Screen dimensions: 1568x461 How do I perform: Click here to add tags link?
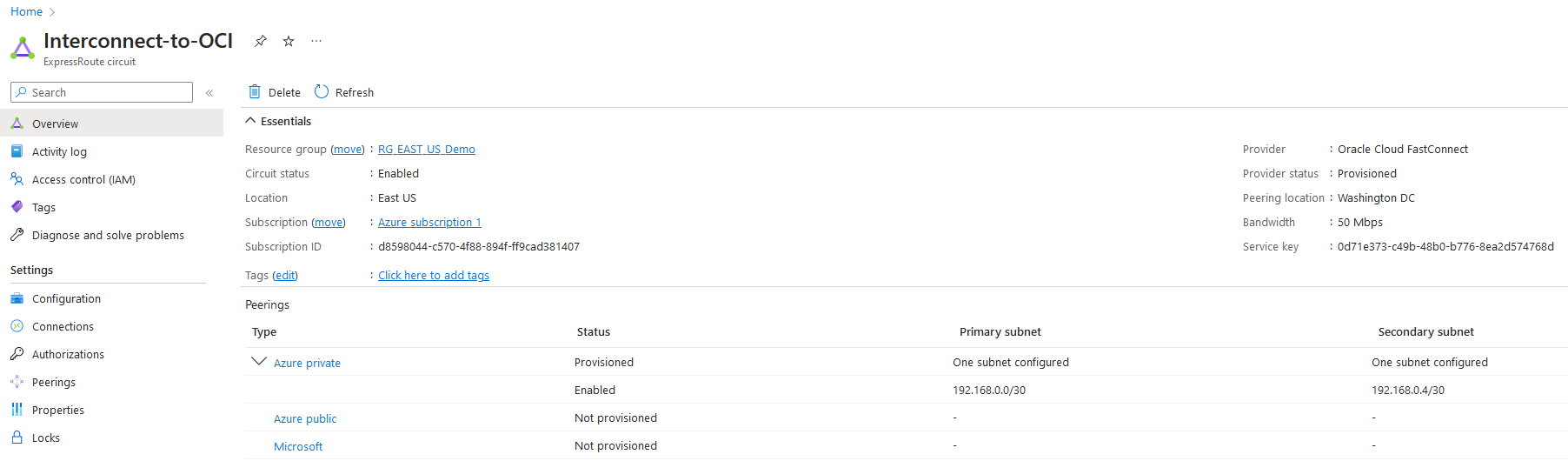point(434,276)
